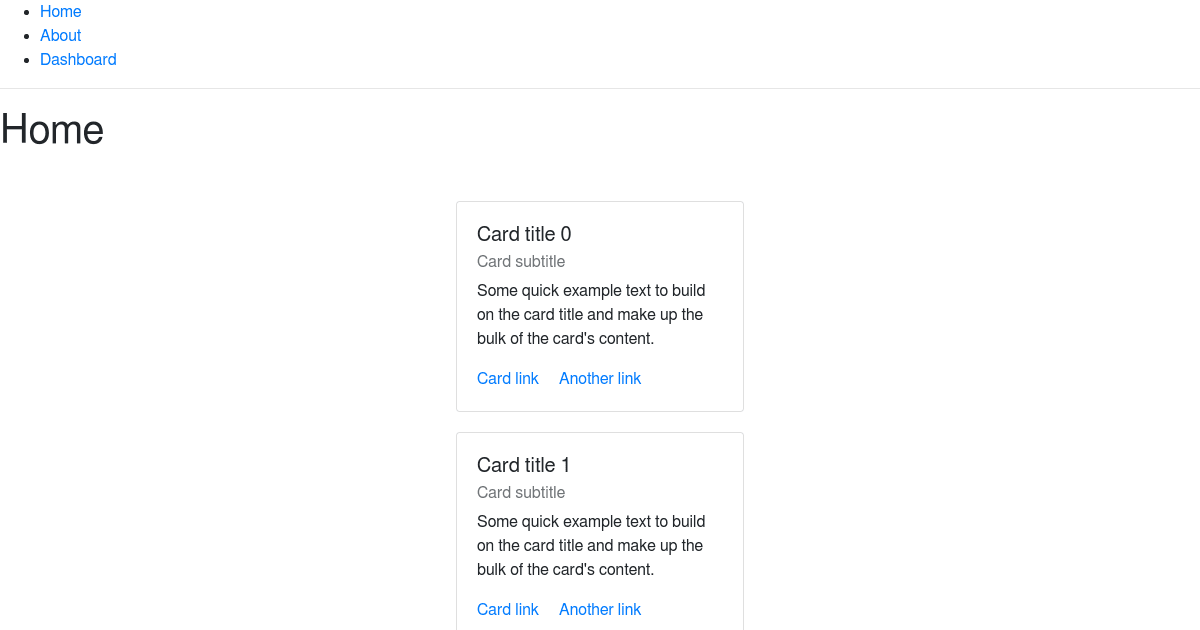Image resolution: width=1200 pixels, height=630 pixels.
Task: Go to the Dashboard page
Action: 78,59
